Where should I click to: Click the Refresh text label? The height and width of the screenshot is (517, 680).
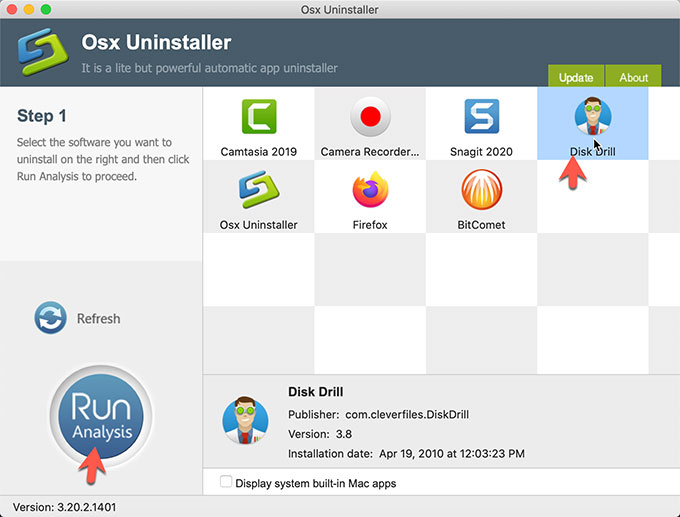[x=98, y=319]
